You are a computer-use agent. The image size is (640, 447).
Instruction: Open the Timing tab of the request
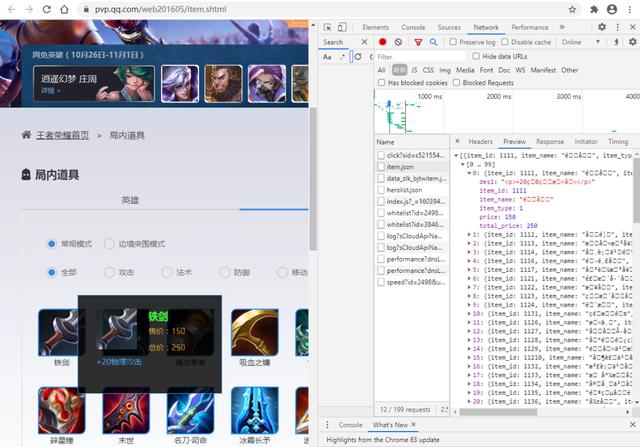618,141
